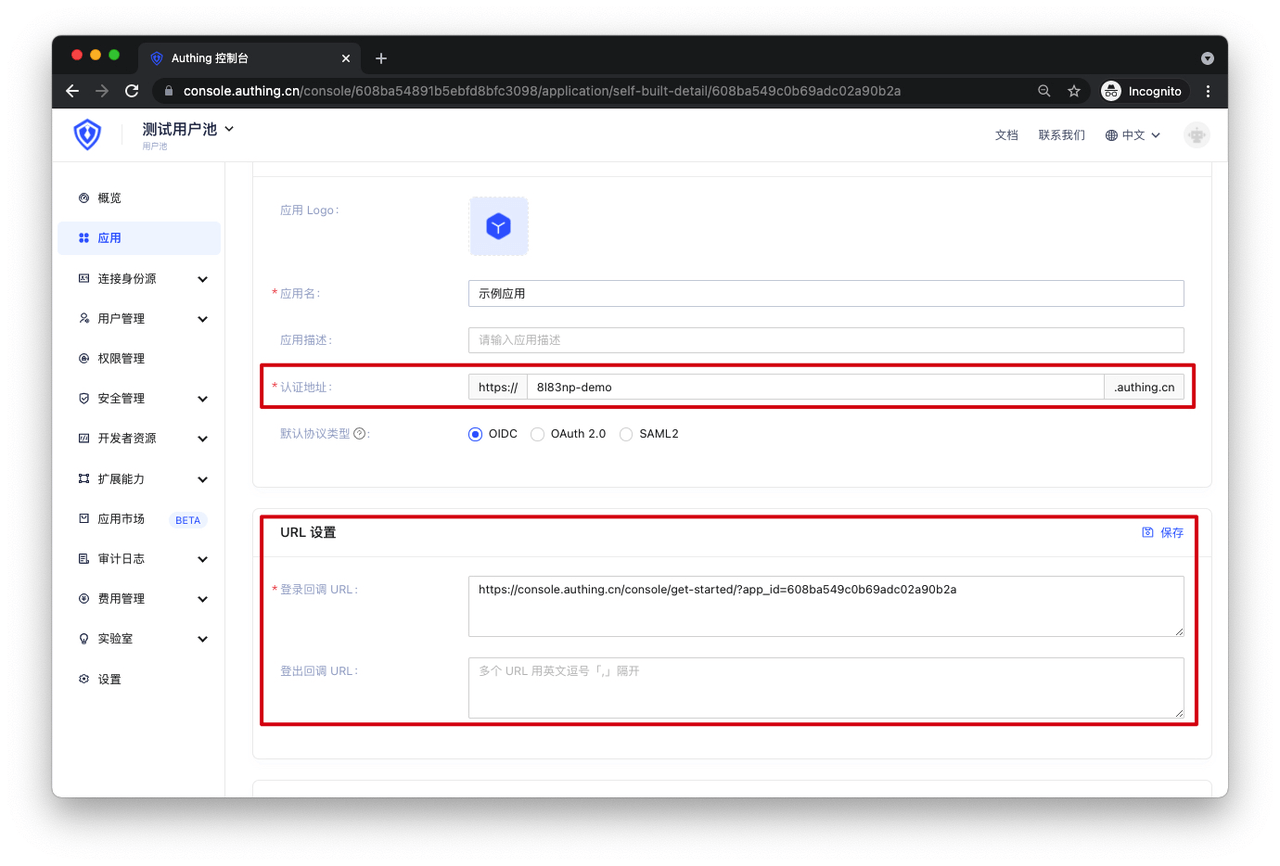Image resolution: width=1280 pixels, height=866 pixels.
Task: Click the 登出回调 URL text area
Action: coord(825,688)
